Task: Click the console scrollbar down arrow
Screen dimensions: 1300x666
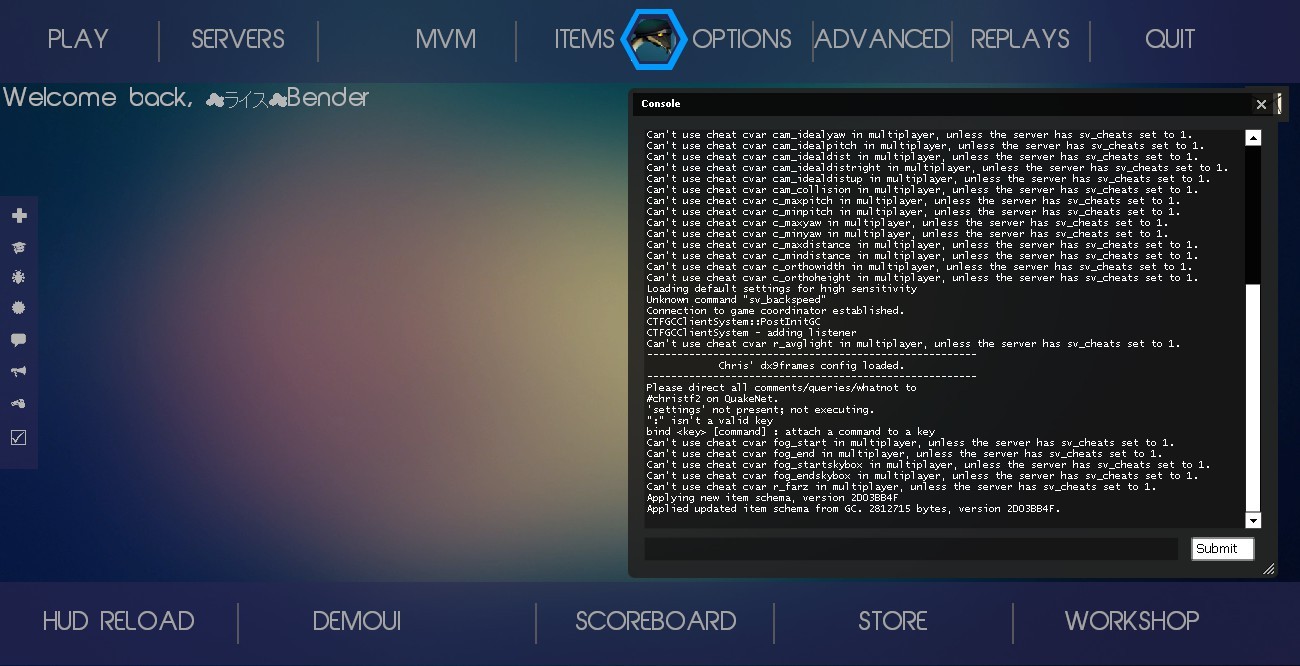Action: [x=1253, y=520]
